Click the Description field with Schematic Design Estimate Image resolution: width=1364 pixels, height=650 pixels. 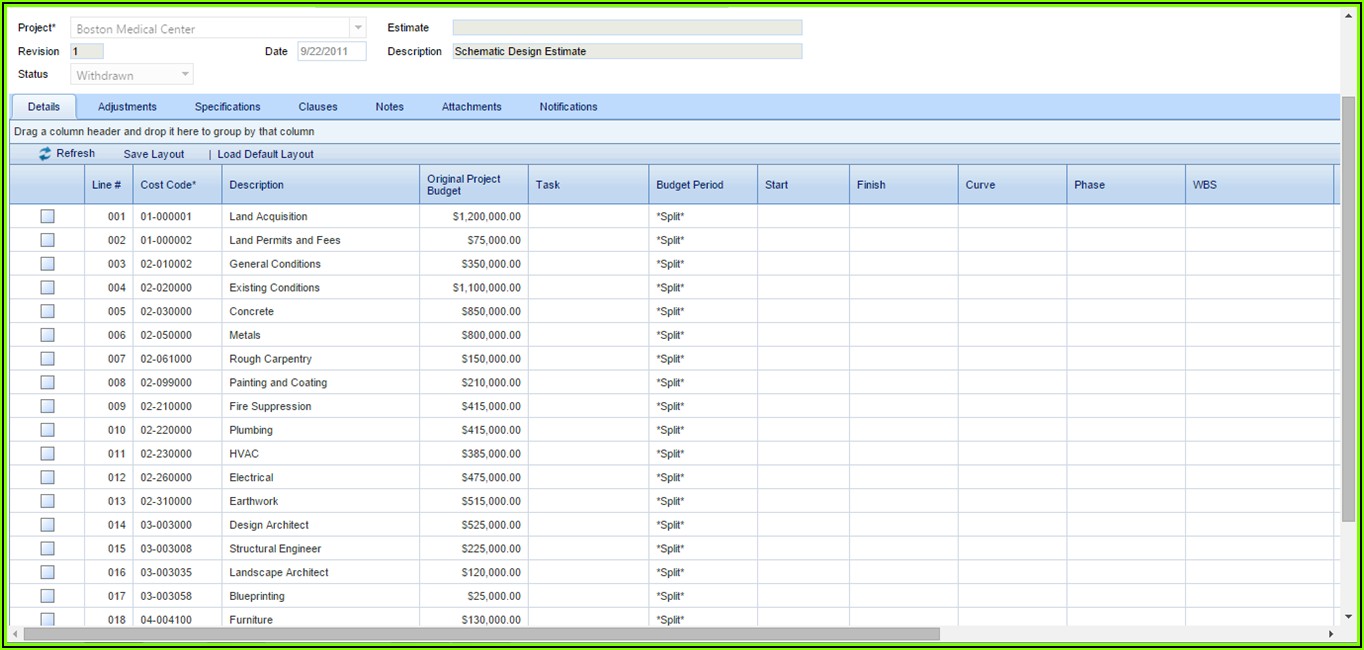(x=627, y=51)
